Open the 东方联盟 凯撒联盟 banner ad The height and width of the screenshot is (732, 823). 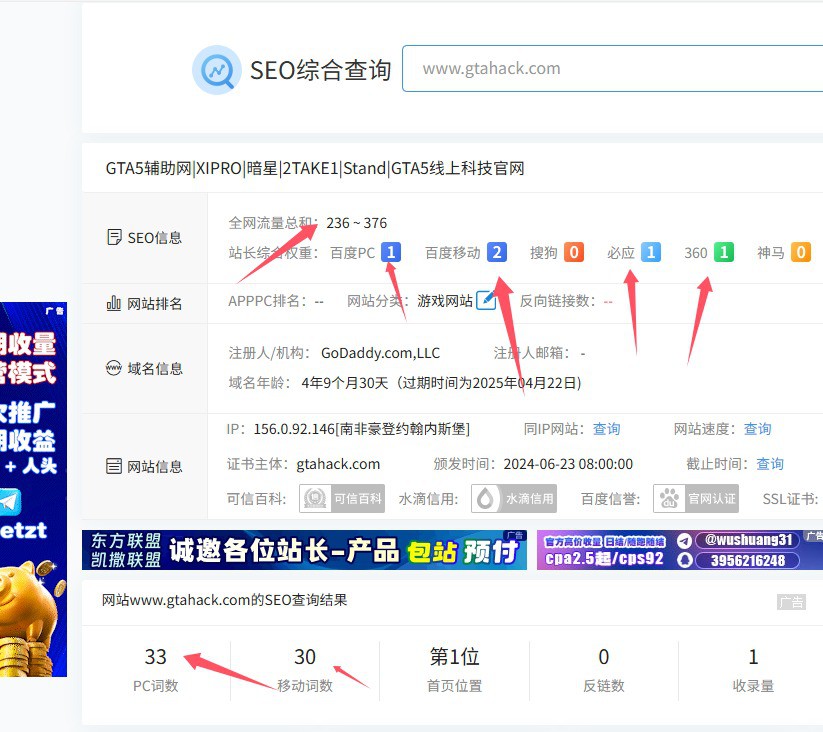[x=304, y=550]
